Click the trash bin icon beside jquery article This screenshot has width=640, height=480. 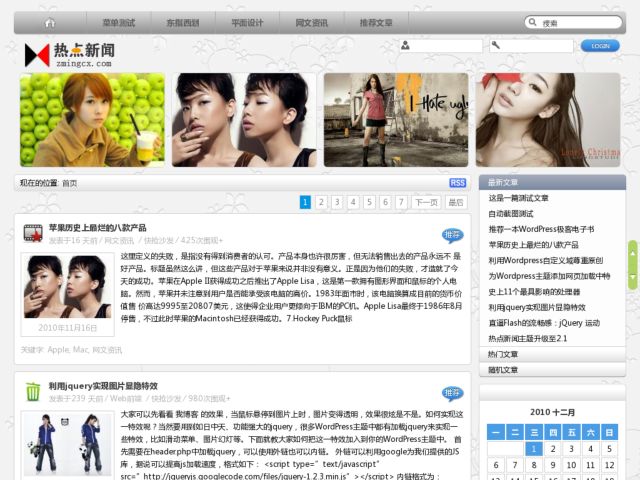click(x=33, y=391)
